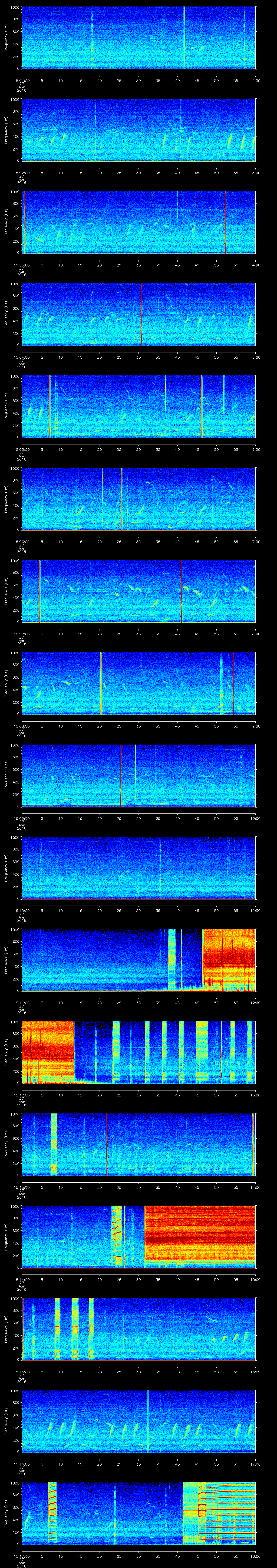Click the 15:08:00 start time label
This screenshot has width=277, height=1568.
(x=21, y=726)
